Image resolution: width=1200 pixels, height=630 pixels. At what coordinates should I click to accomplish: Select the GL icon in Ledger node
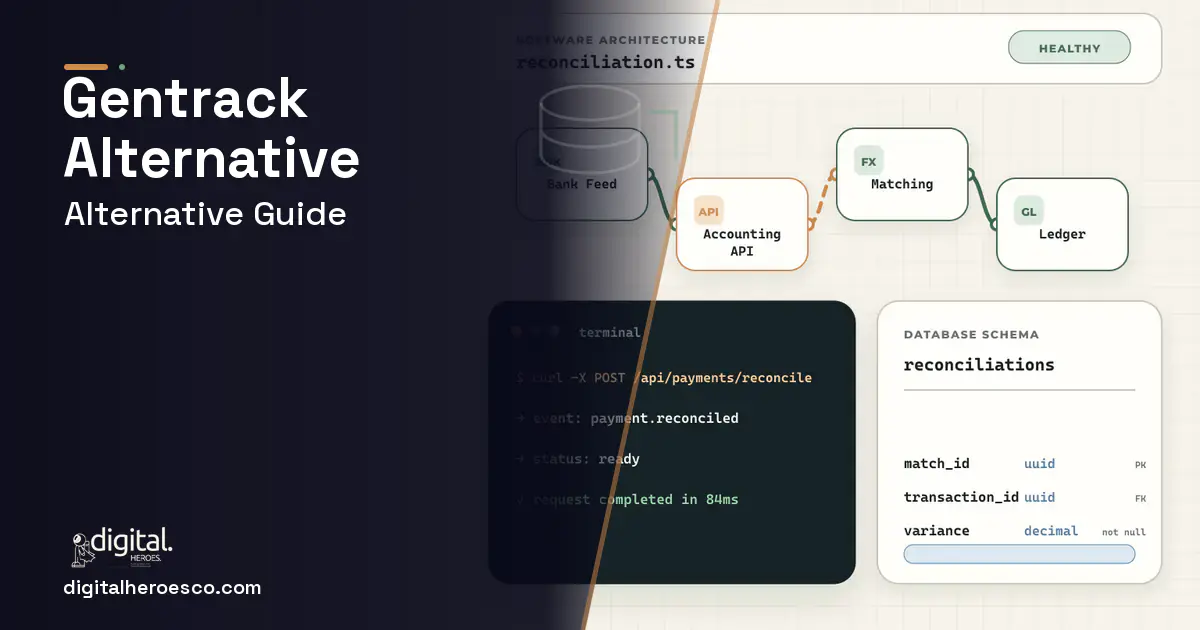pos(1028,211)
